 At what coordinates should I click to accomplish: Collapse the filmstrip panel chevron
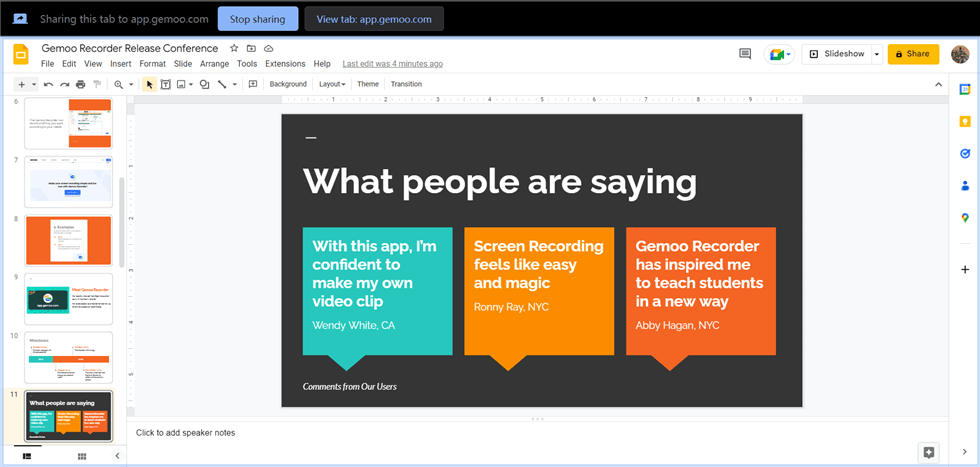[117, 456]
